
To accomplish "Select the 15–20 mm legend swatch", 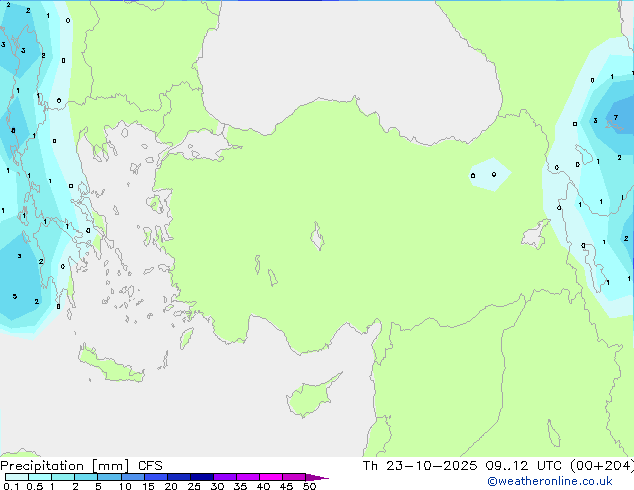I will click(155, 477).
